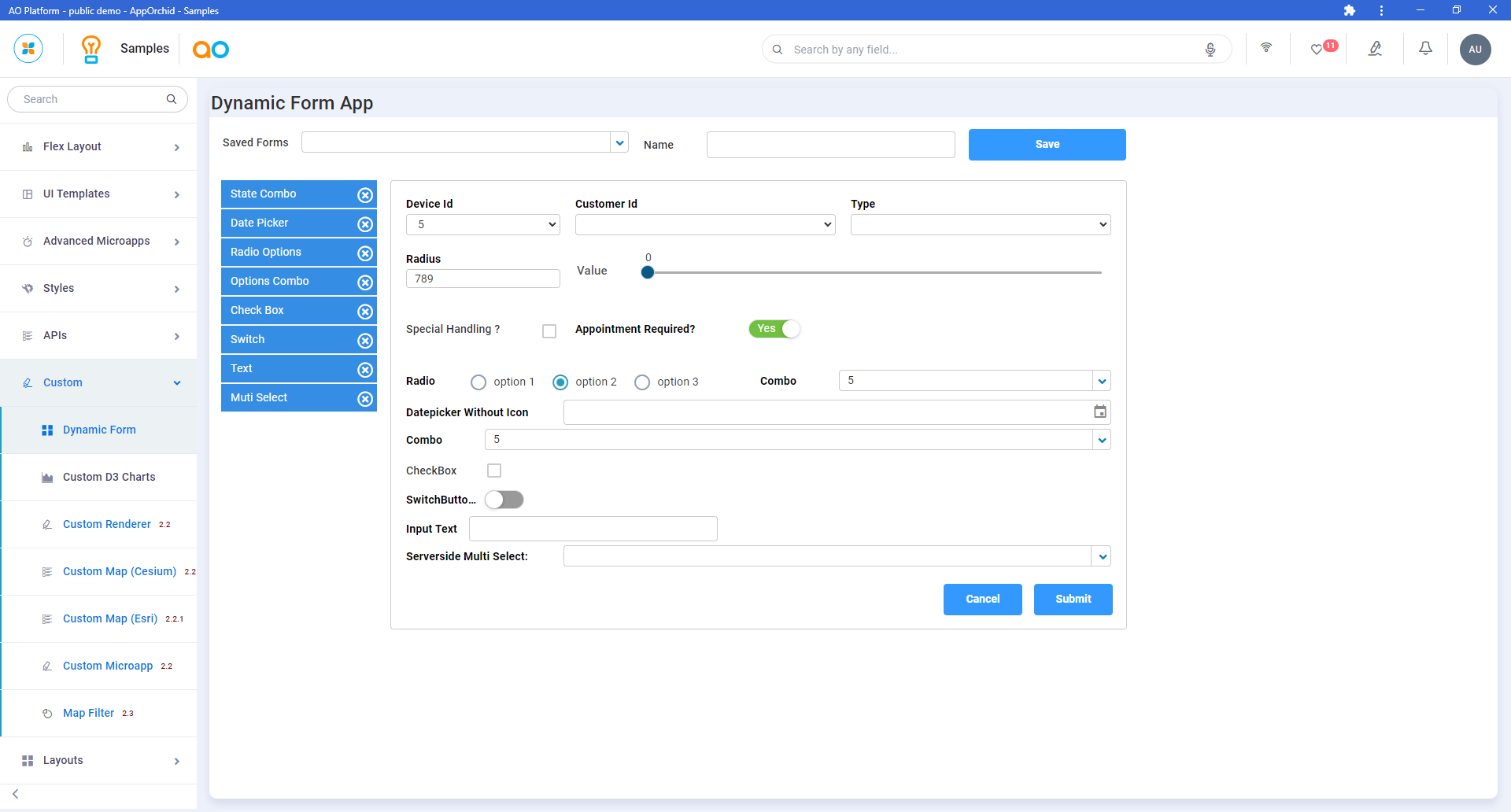The width and height of the screenshot is (1511, 812).
Task: Click the wifi connectivity status icon
Action: tap(1266, 48)
